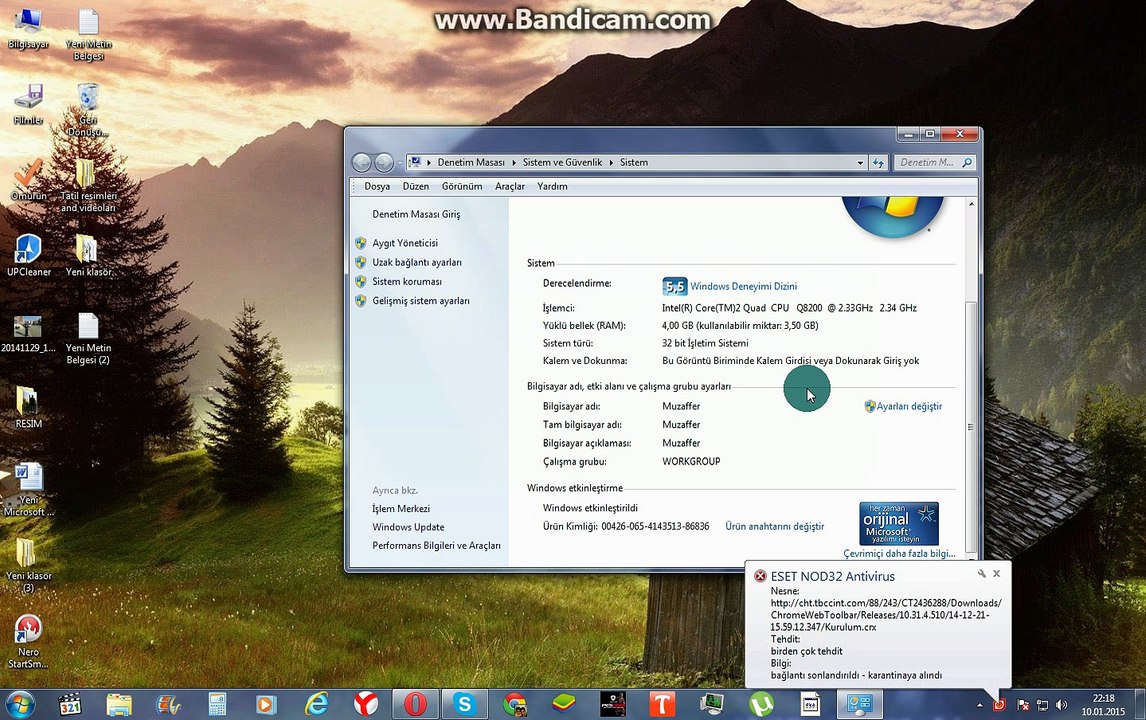
Task: Open BlueStacks from the taskbar
Action: pos(563,705)
